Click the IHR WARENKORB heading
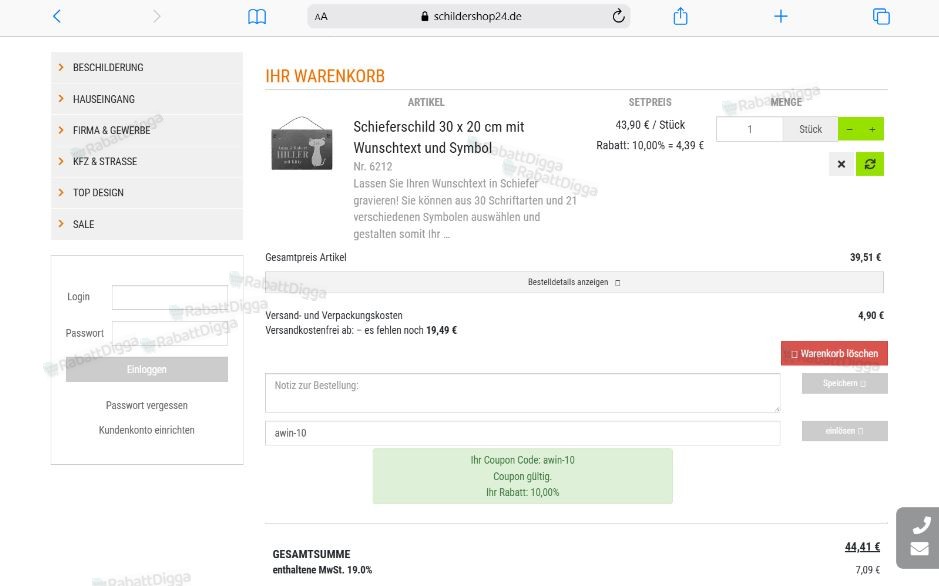Screen dimensions: 939x586 [x=325, y=76]
